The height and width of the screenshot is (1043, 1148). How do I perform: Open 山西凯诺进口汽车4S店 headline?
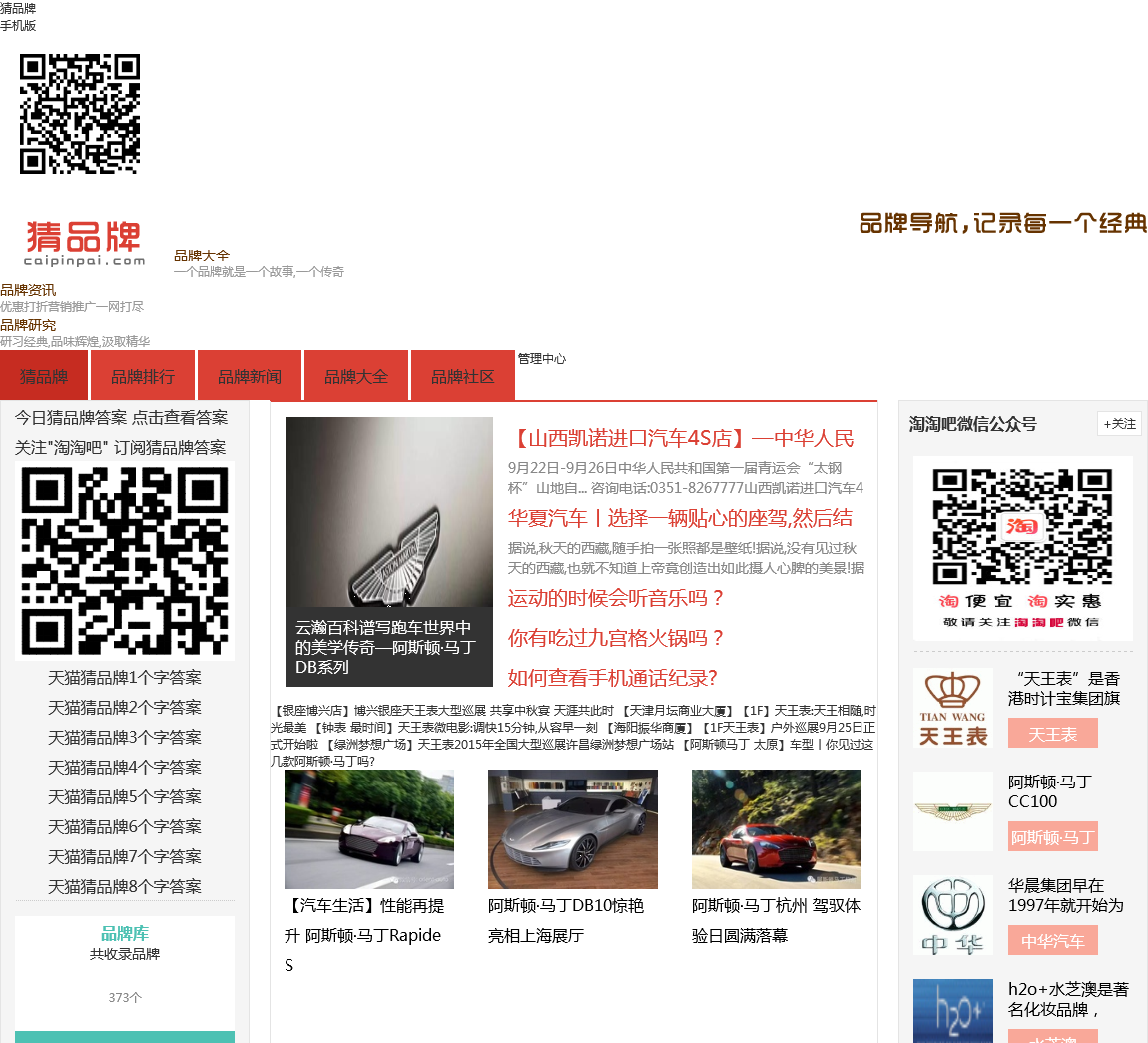click(680, 438)
